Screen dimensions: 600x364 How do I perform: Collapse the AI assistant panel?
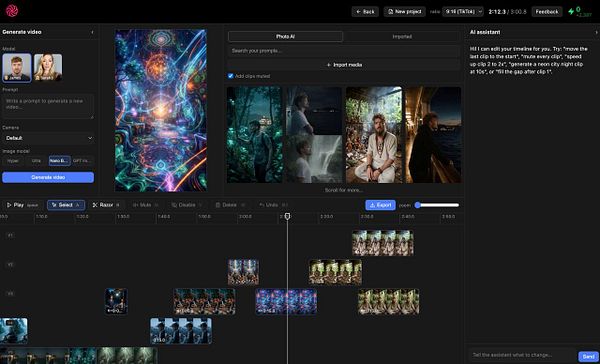coord(596,32)
